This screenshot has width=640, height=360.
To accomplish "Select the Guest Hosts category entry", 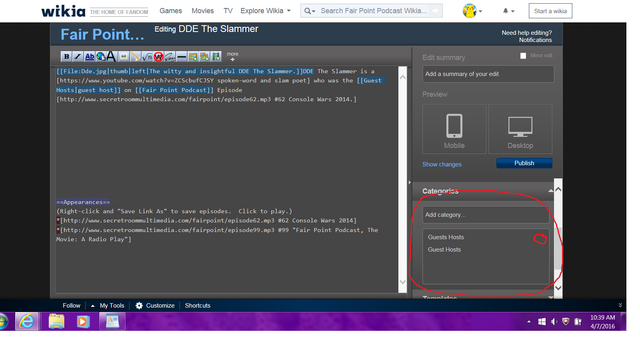I will (444, 250).
